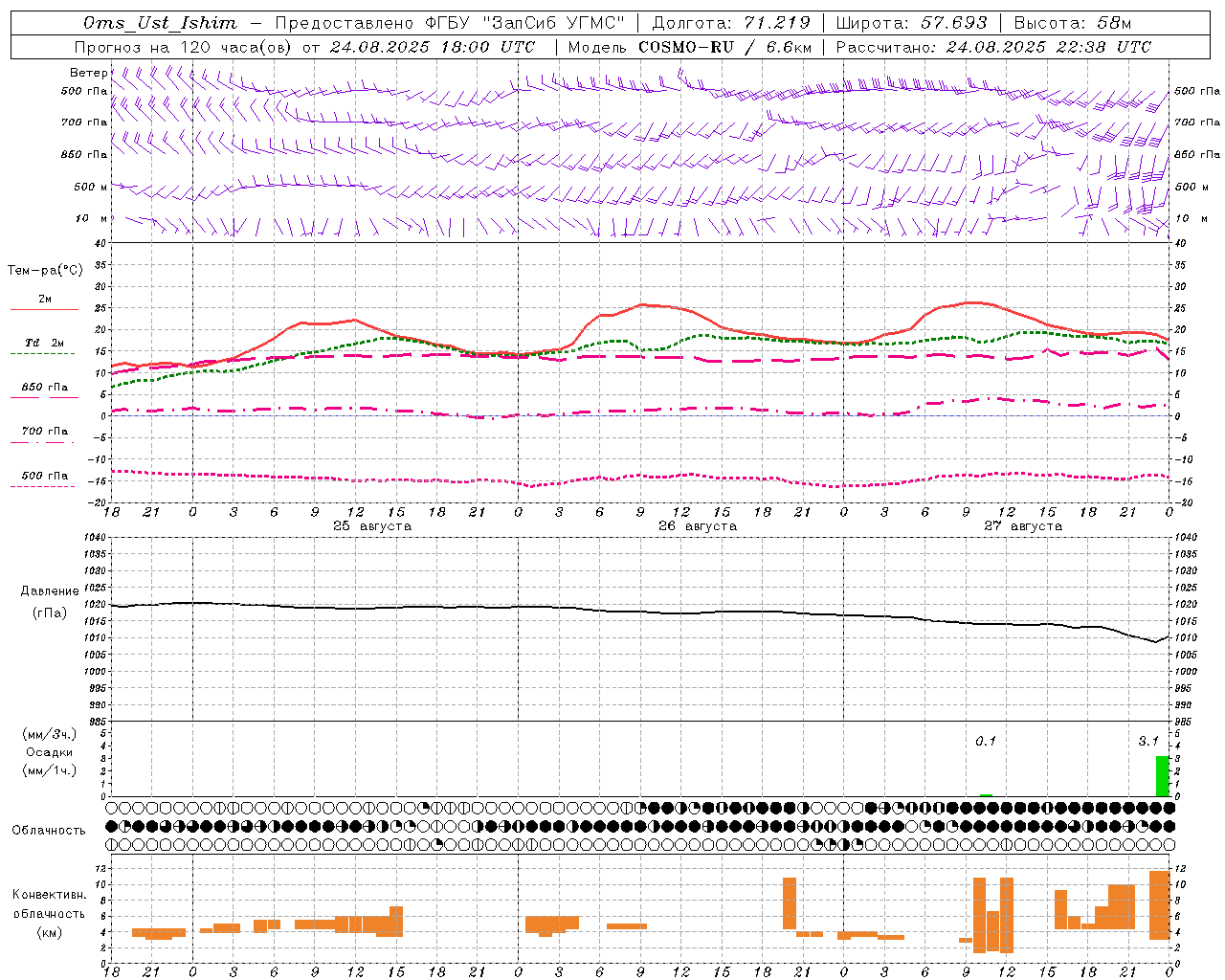Click the left 500 гПа wind level label
This screenshot has width=1225, height=980.
point(84,91)
